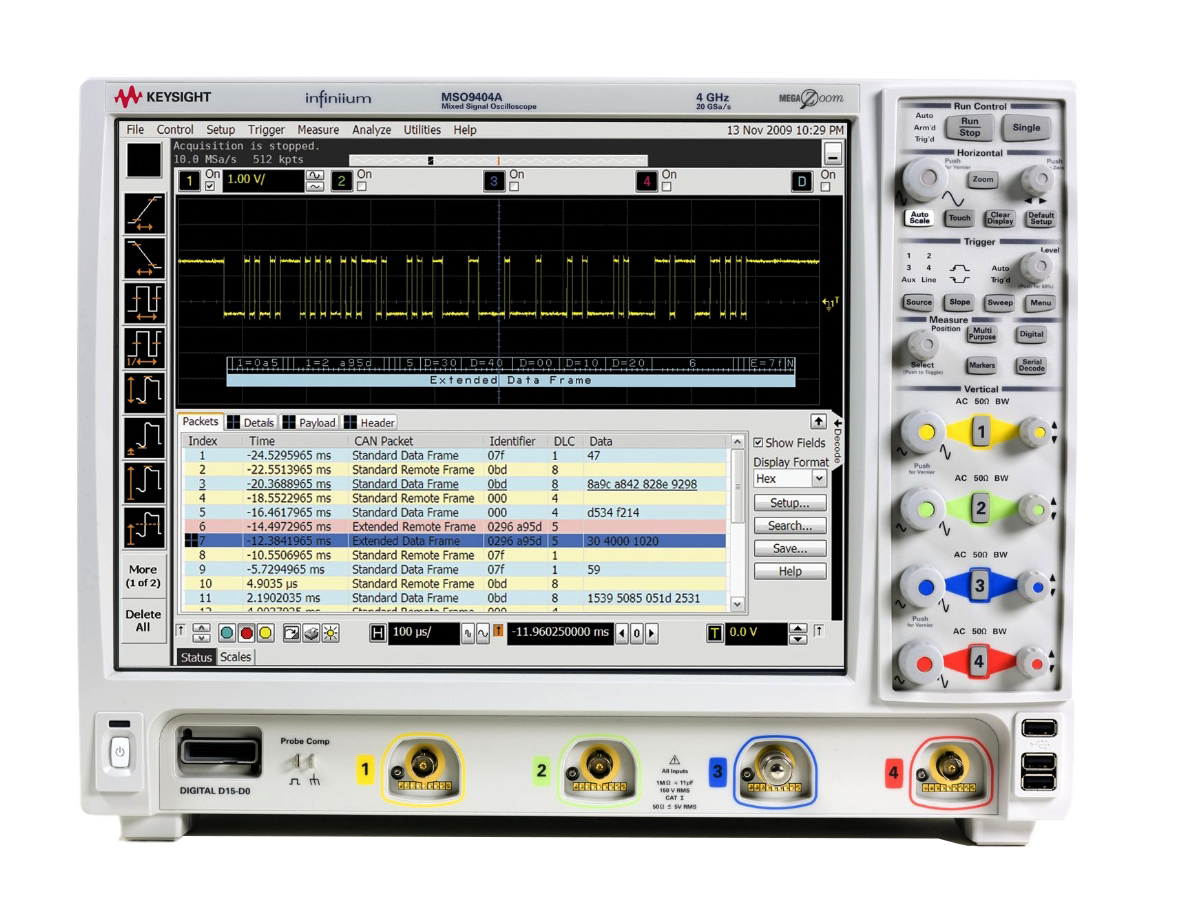The height and width of the screenshot is (919, 1177).
Task: Switch to the Payload tab
Action: pyautogui.click(x=310, y=423)
